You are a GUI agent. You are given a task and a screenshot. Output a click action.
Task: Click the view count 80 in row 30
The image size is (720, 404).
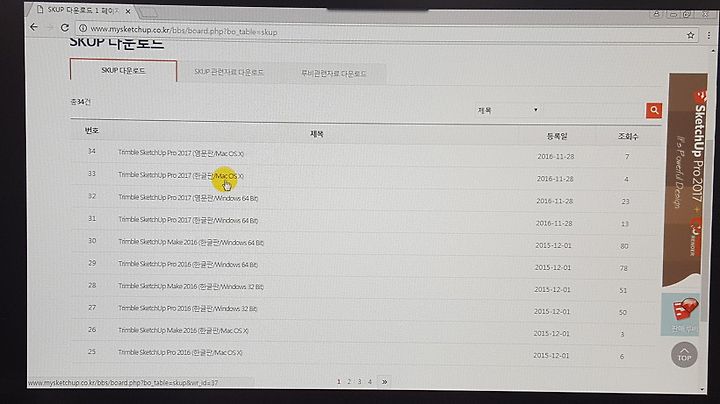(624, 246)
